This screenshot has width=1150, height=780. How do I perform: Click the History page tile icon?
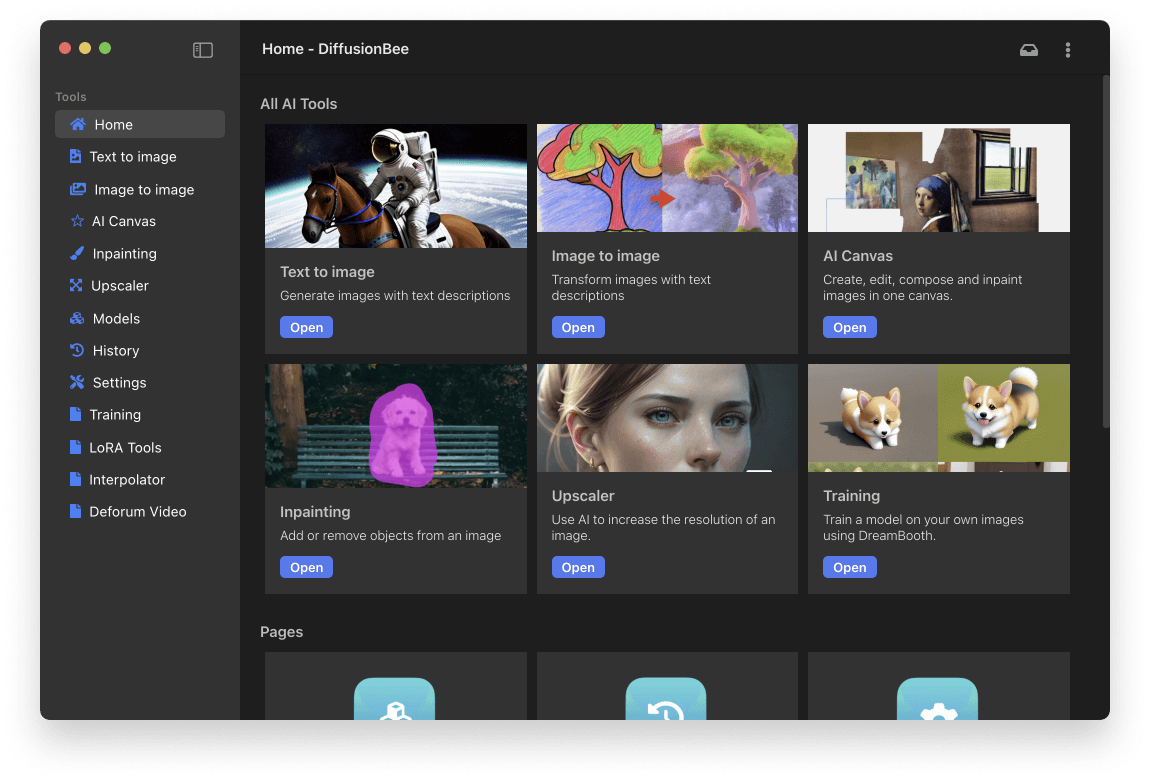[666, 699]
